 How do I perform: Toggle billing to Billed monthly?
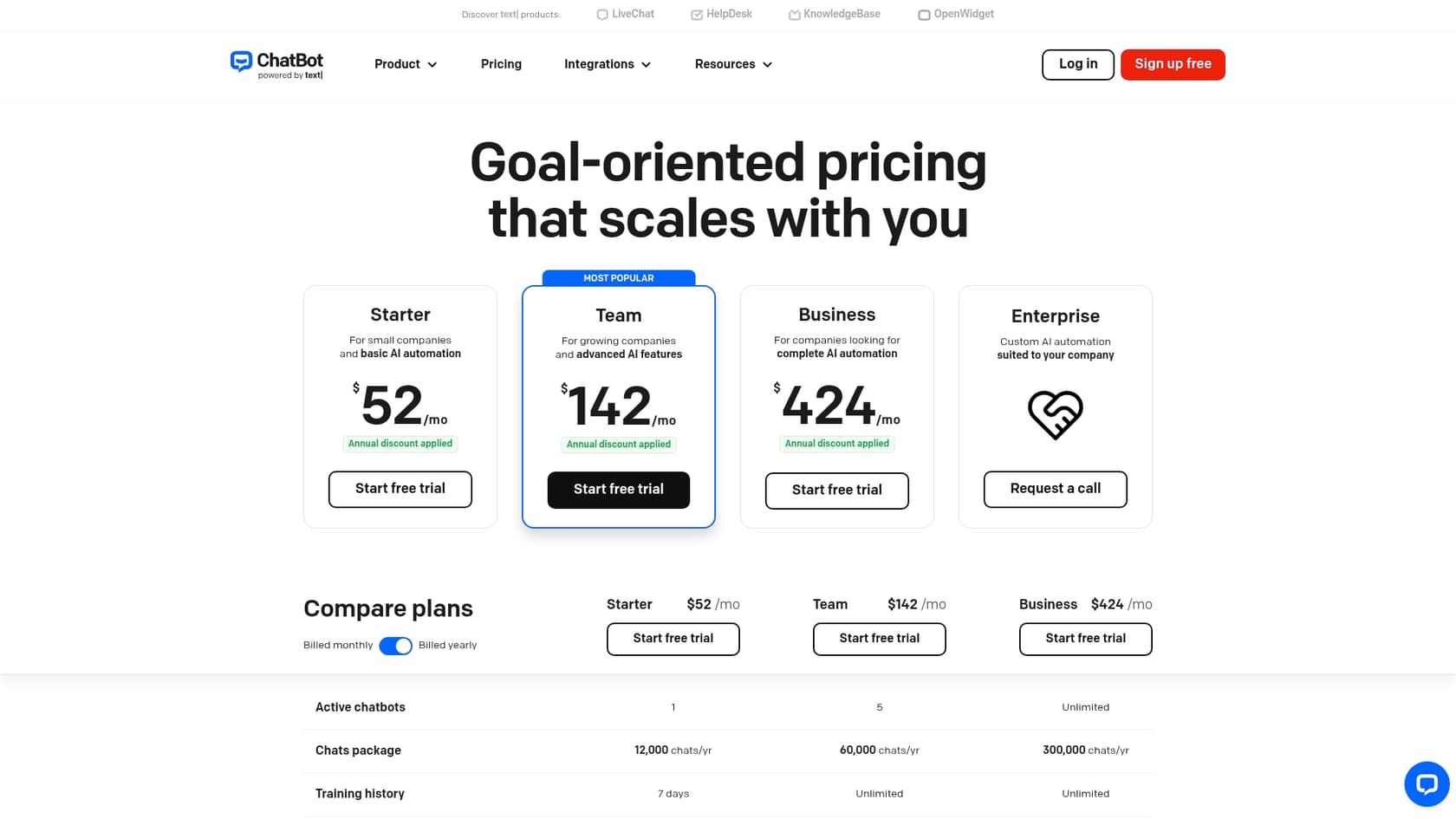click(395, 645)
